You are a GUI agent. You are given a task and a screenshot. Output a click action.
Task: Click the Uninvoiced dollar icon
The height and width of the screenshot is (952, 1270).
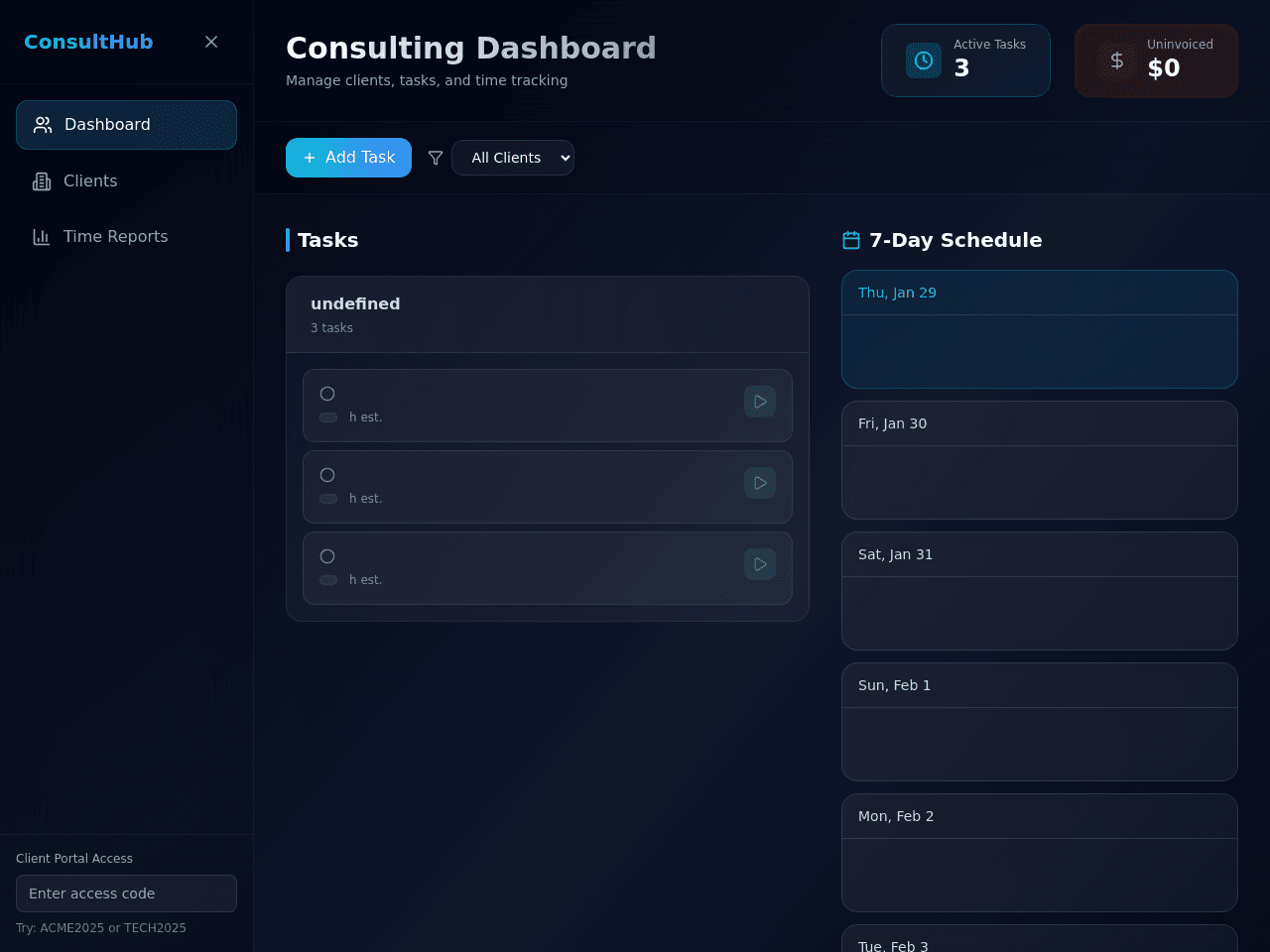[1117, 60]
